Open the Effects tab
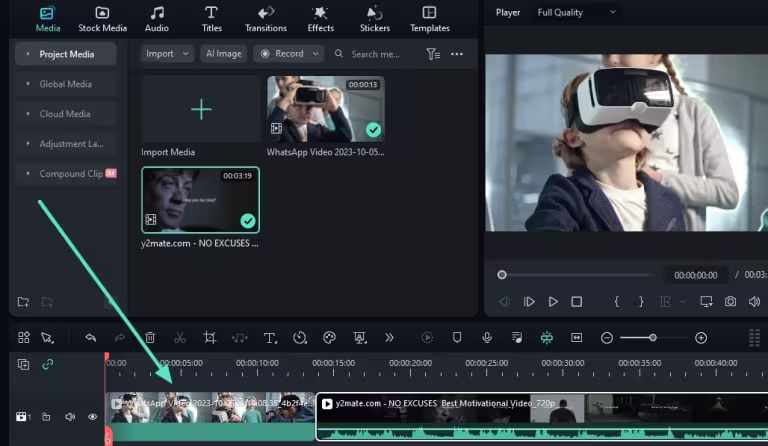This screenshot has width=768, height=446. click(x=321, y=19)
